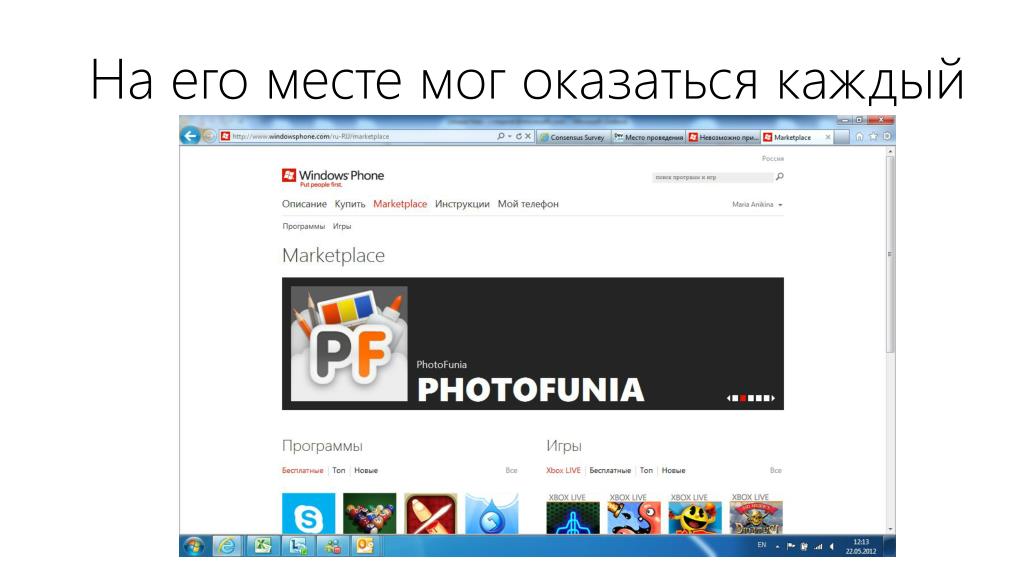Open the Skype app tile

(308, 514)
